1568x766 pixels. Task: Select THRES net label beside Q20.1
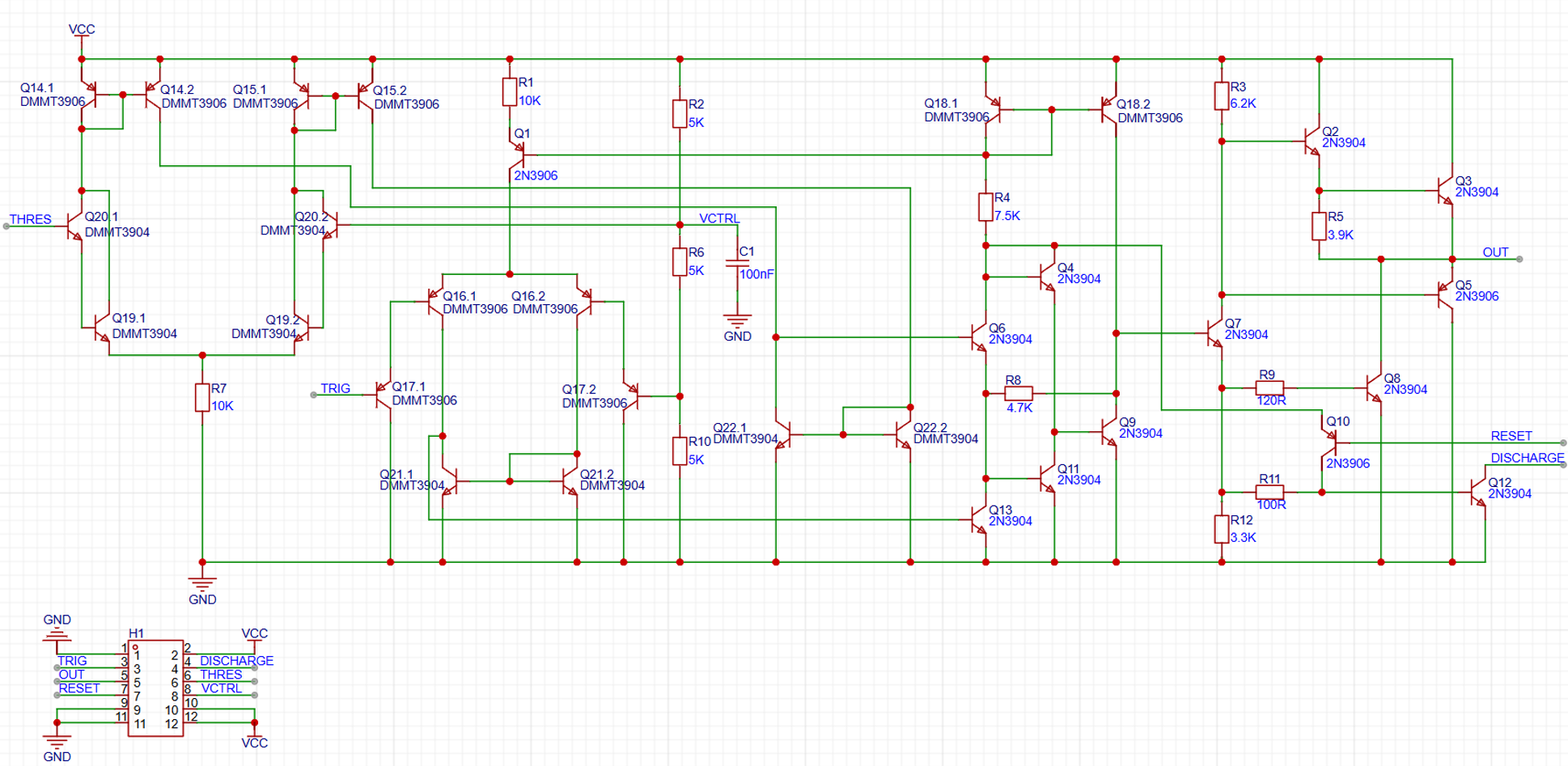[30, 219]
